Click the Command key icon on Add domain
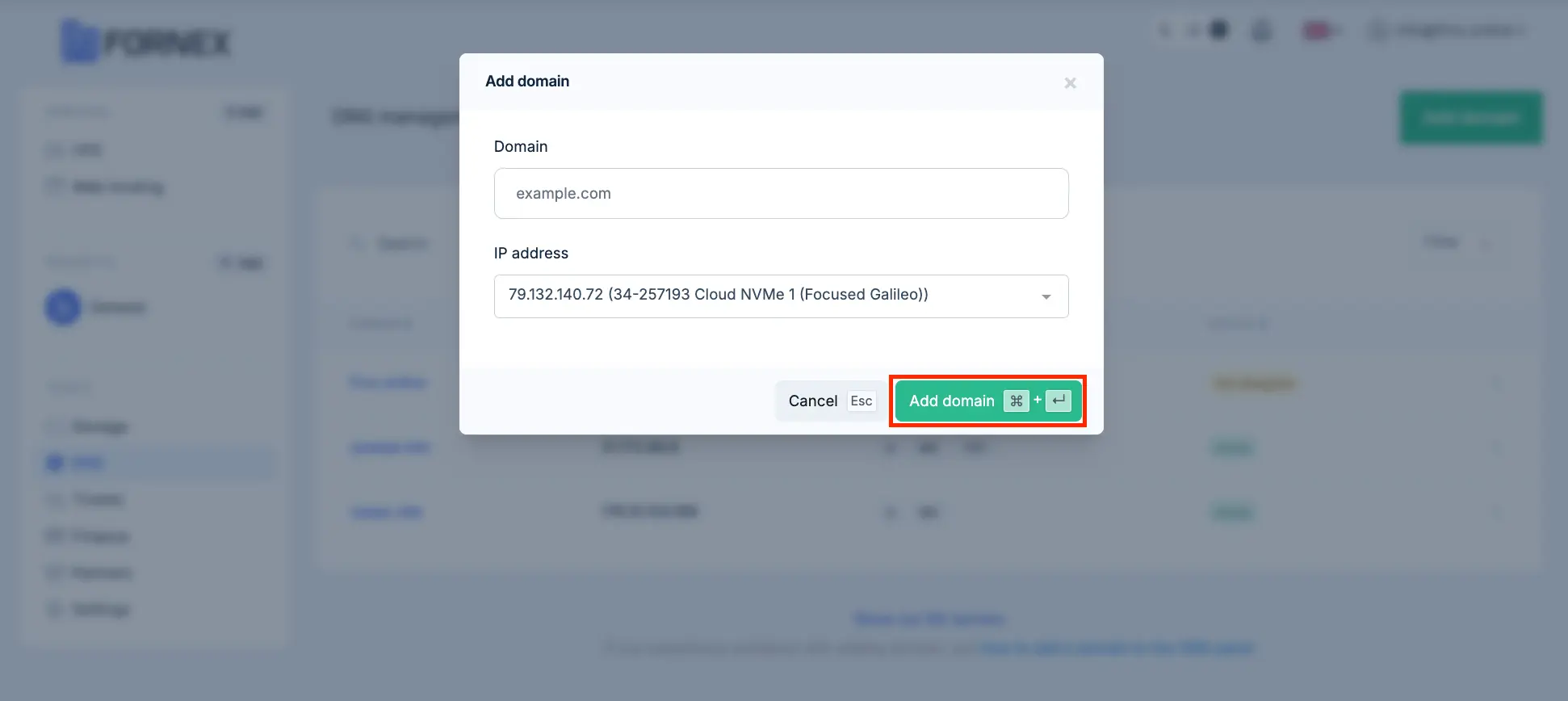The height and width of the screenshot is (701, 1568). (1016, 401)
